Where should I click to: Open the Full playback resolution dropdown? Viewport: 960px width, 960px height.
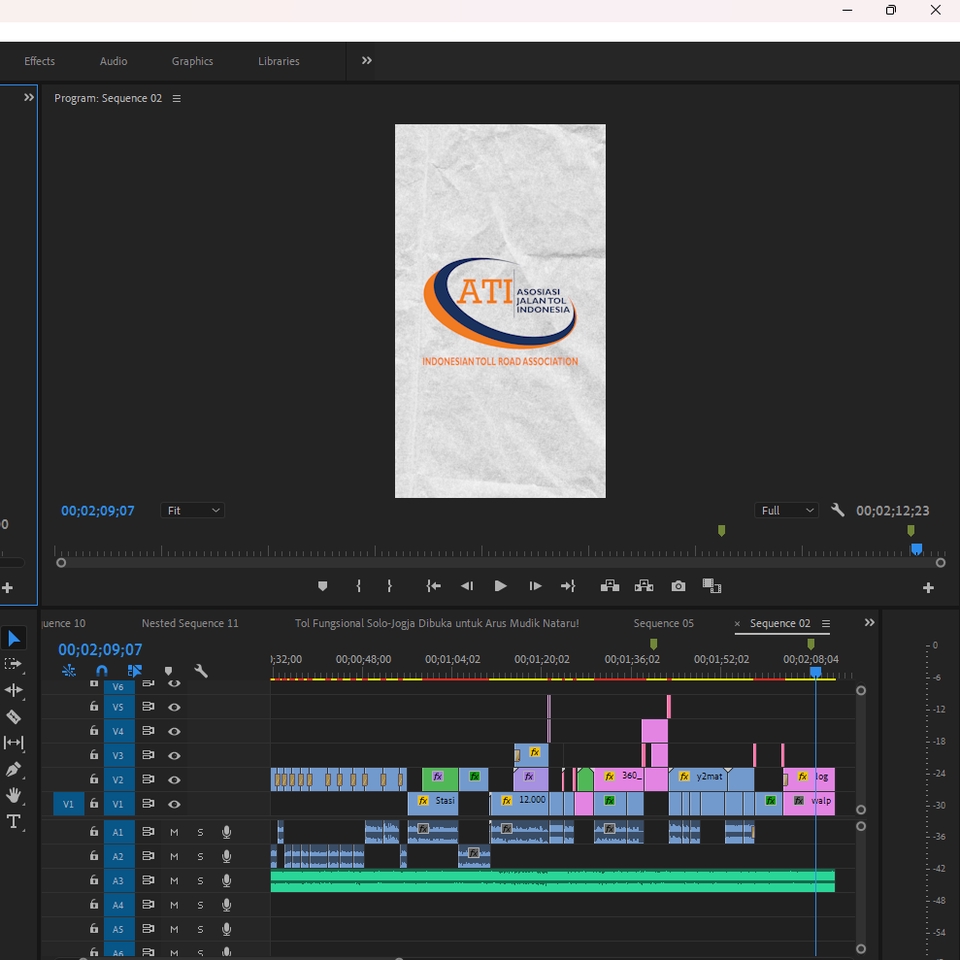click(x=788, y=511)
